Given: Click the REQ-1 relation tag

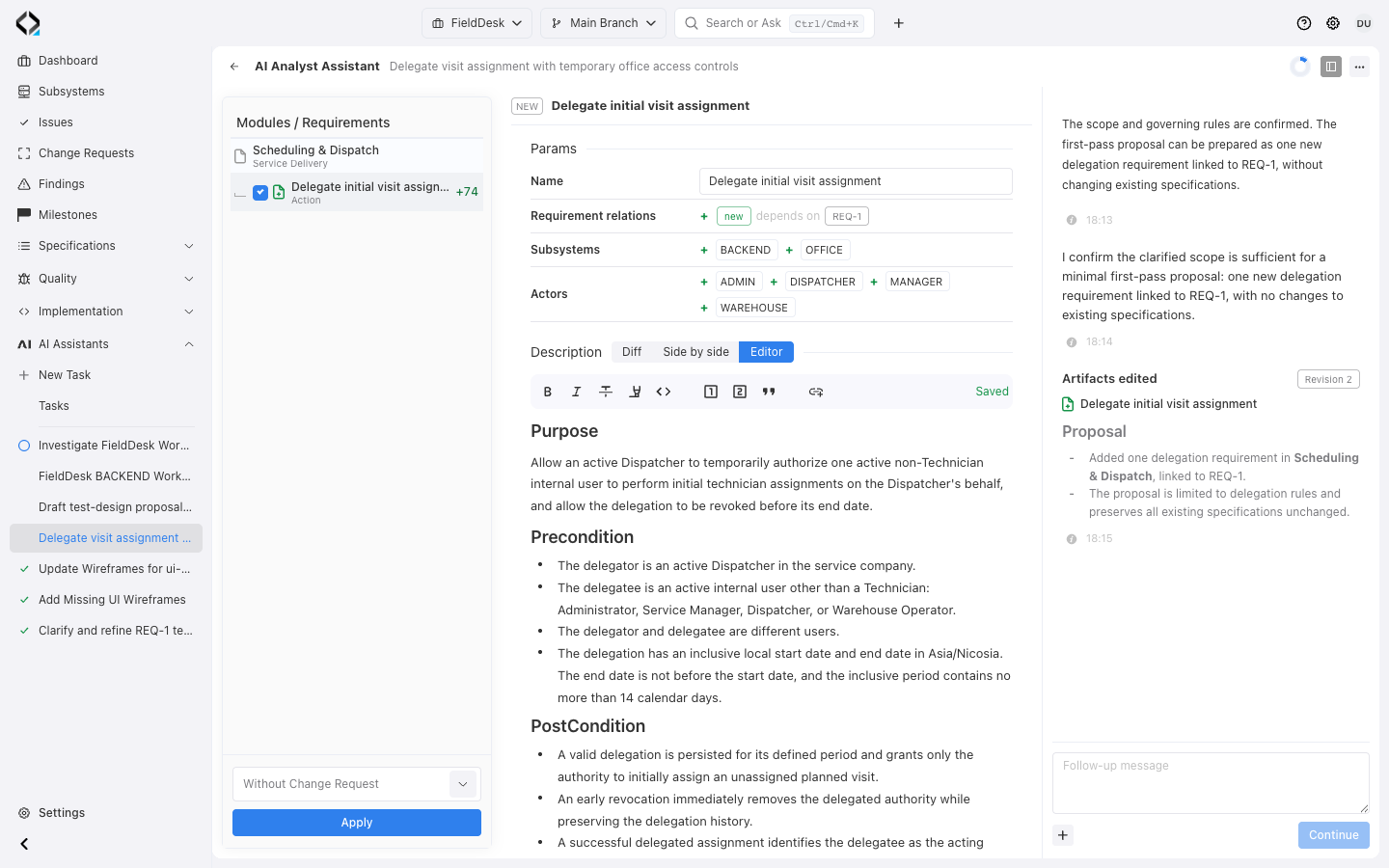Looking at the screenshot, I should click(847, 217).
